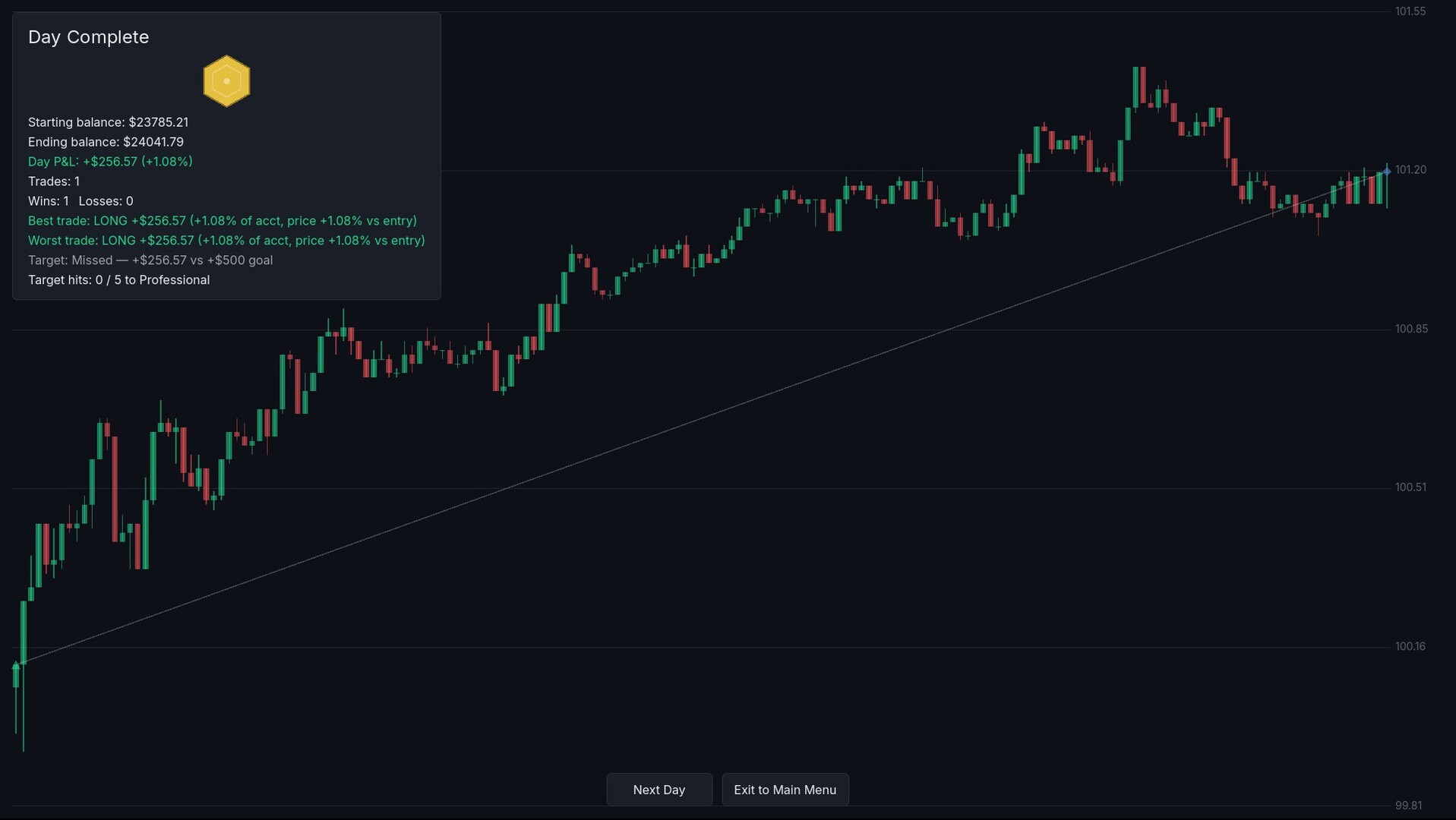Click the Target Missed goal line
The image size is (1456, 820).
(150, 260)
